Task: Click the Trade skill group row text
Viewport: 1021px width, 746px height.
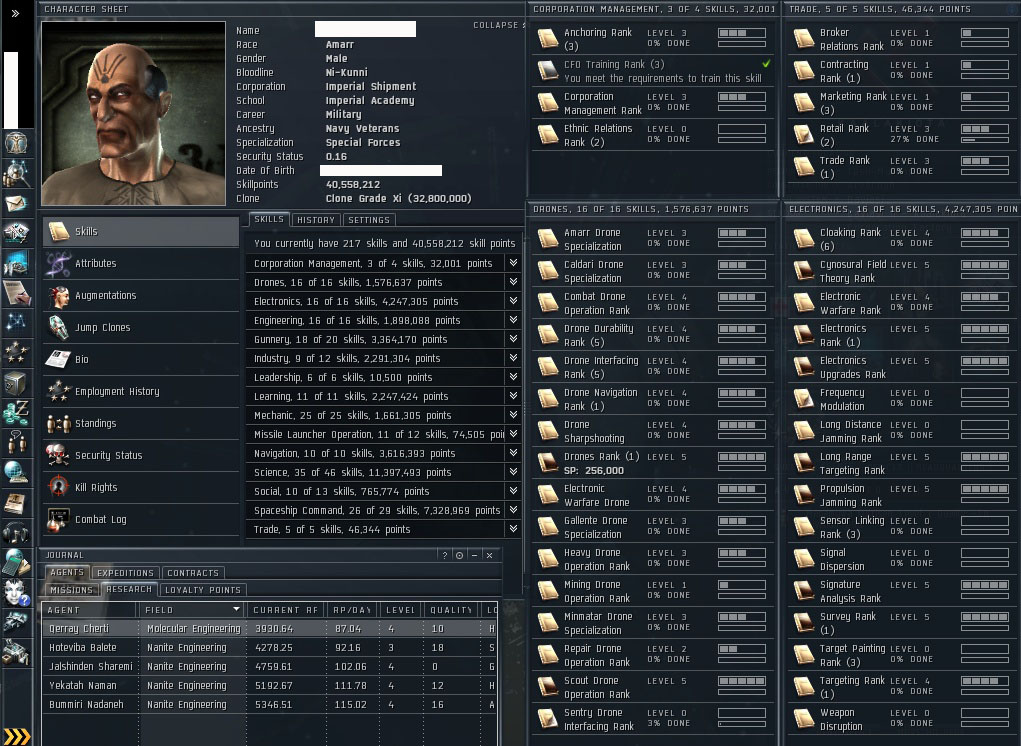Action: (x=332, y=529)
